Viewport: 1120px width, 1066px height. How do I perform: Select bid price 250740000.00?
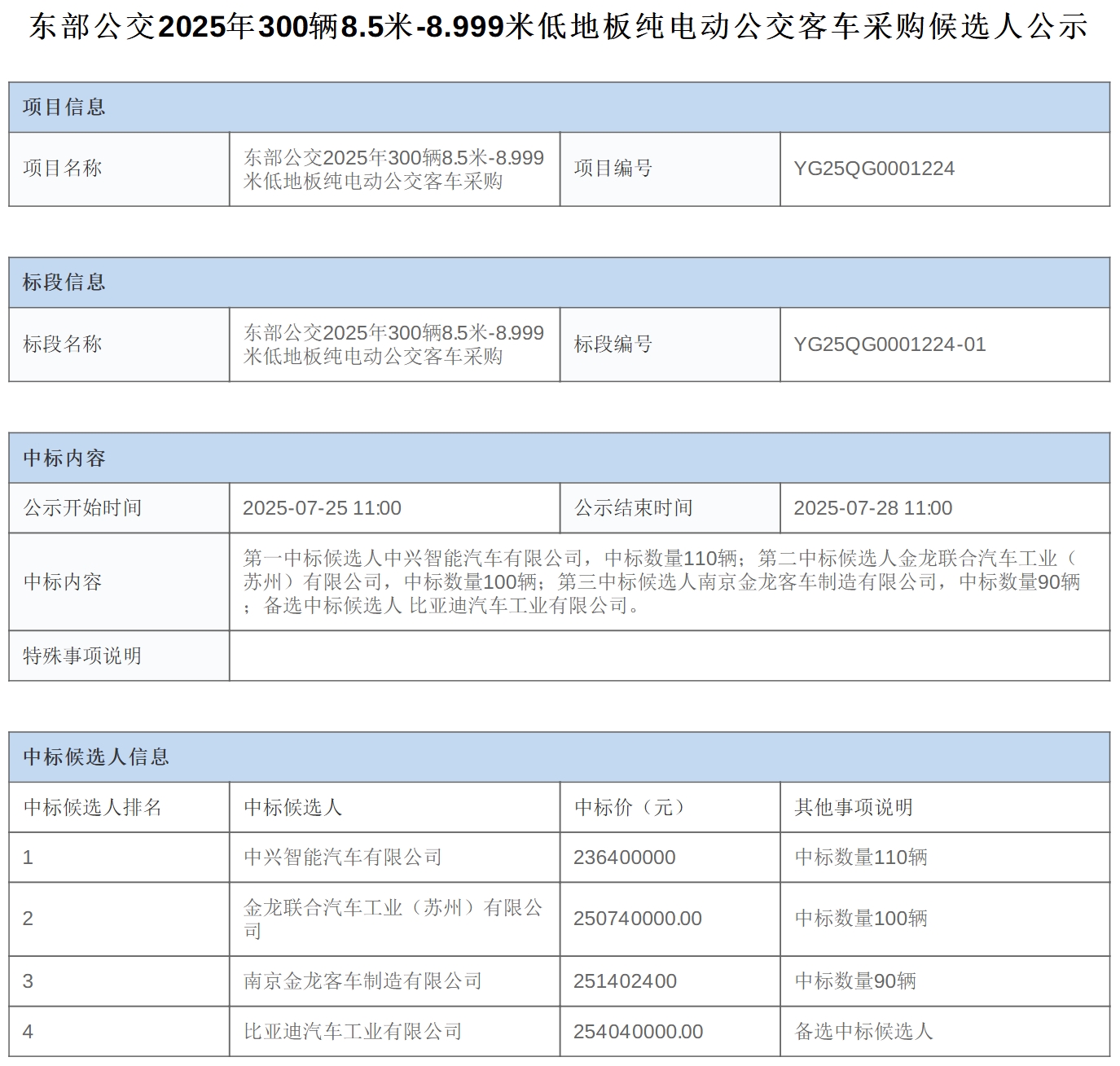(x=637, y=919)
